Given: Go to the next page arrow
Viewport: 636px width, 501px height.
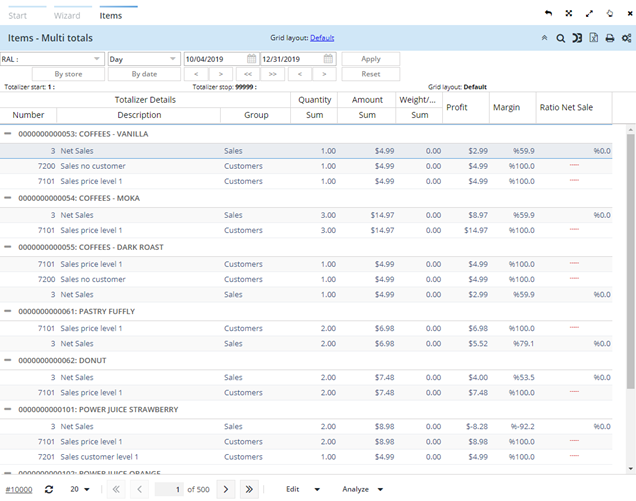Looking at the screenshot, I should coord(226,489).
